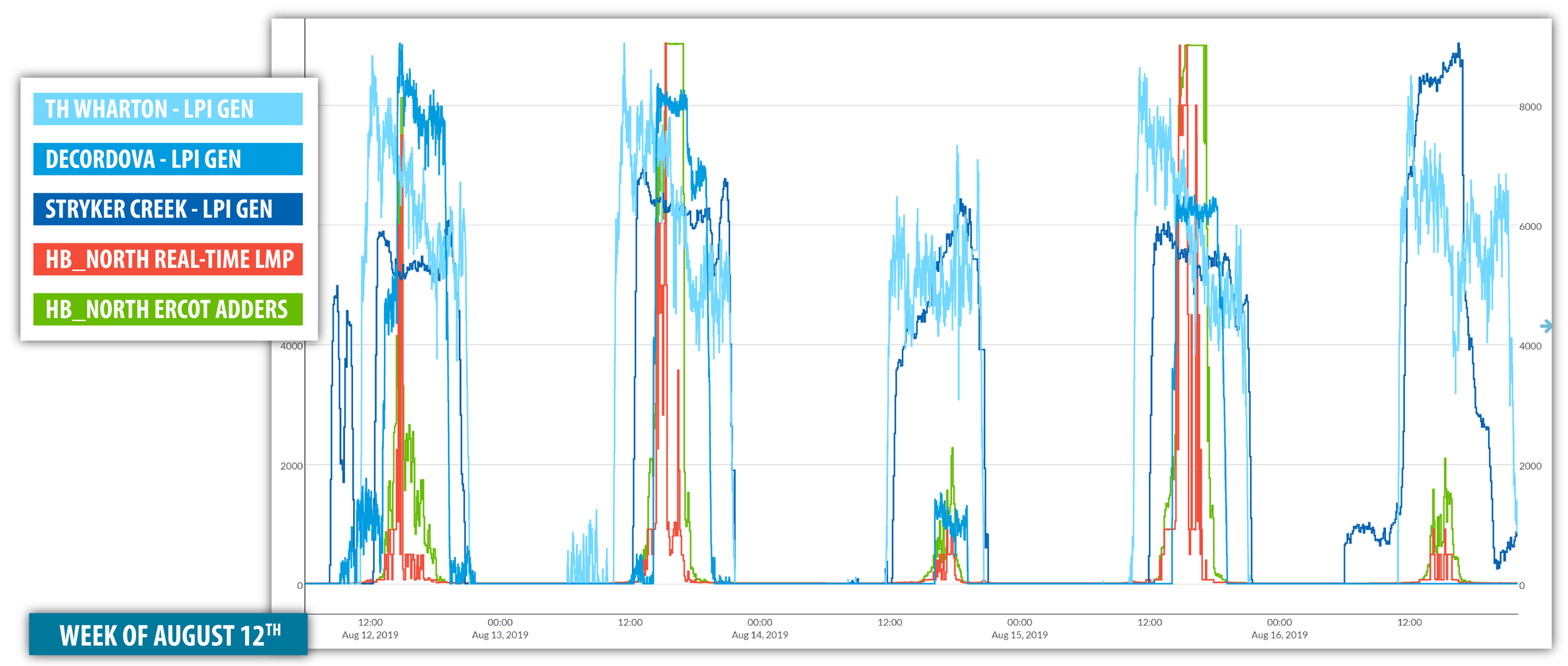Click the 0 label on the right axis
Viewport: 1568px width, 666px height.
1522,586
